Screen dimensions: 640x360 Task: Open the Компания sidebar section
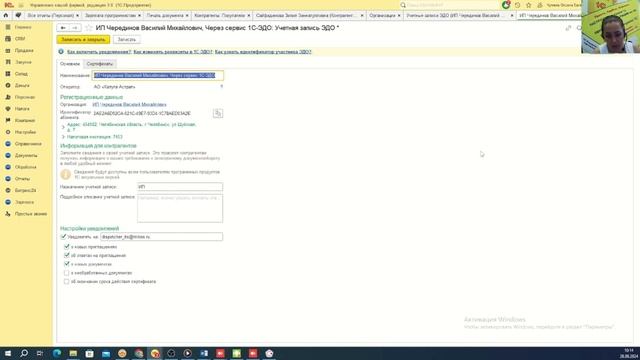point(24,120)
